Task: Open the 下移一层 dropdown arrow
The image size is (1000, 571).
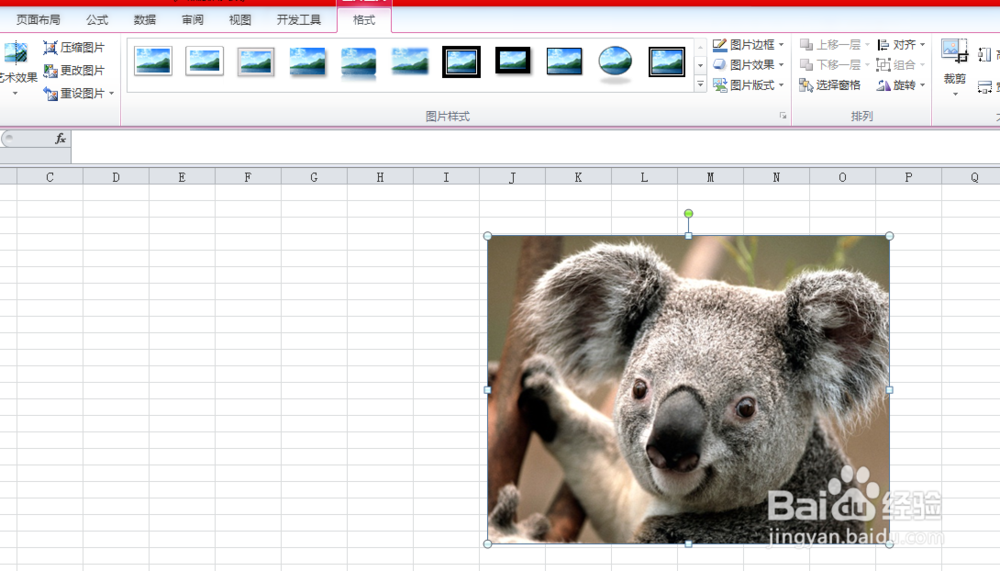Action: pos(867,64)
